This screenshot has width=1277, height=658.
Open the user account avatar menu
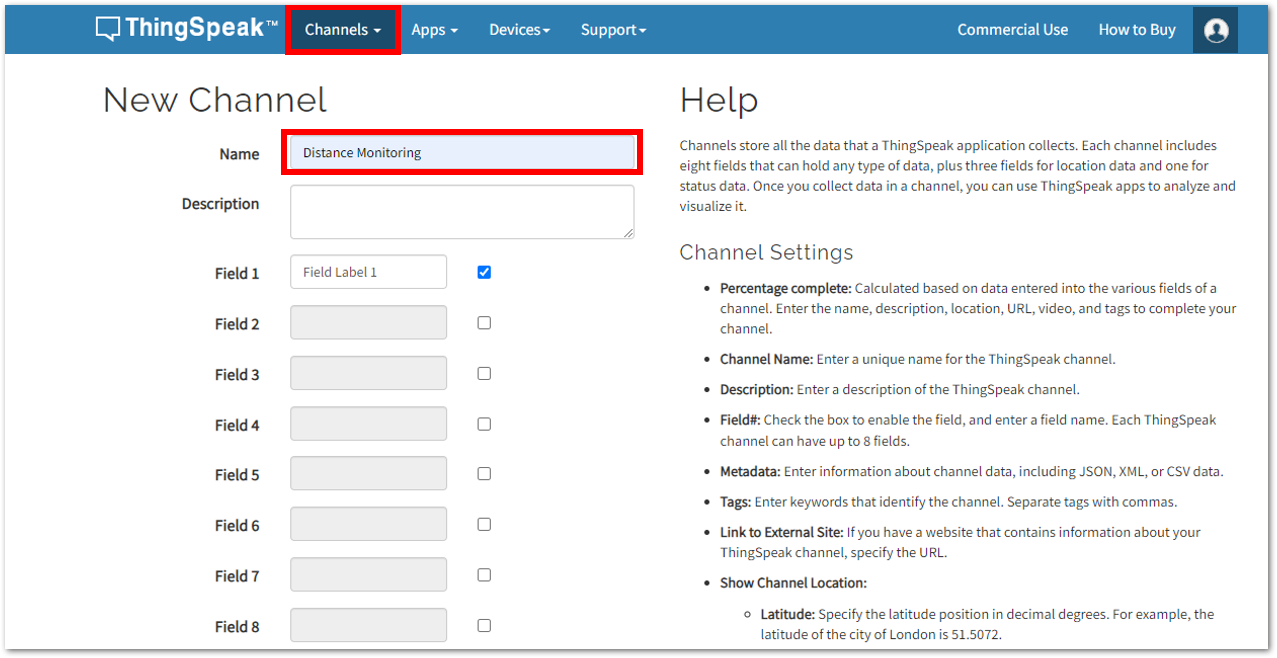pos(1216,30)
